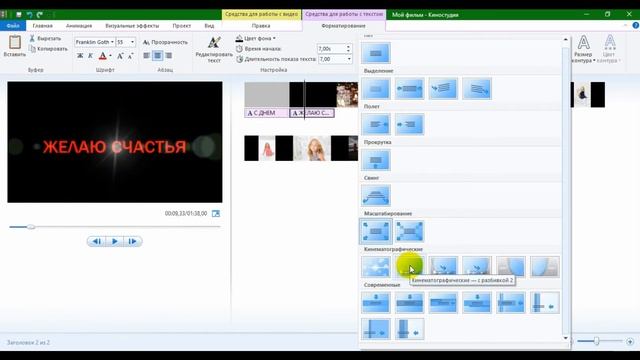Open full-screen preview icon beside timecode
The image size is (640, 360).
216,213
